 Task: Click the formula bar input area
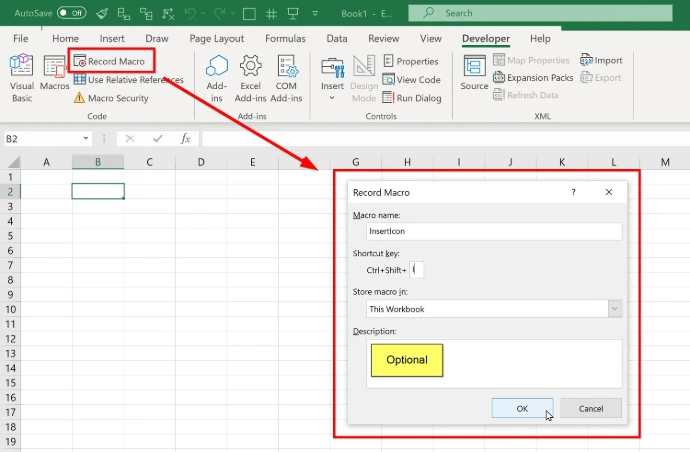coord(445,139)
